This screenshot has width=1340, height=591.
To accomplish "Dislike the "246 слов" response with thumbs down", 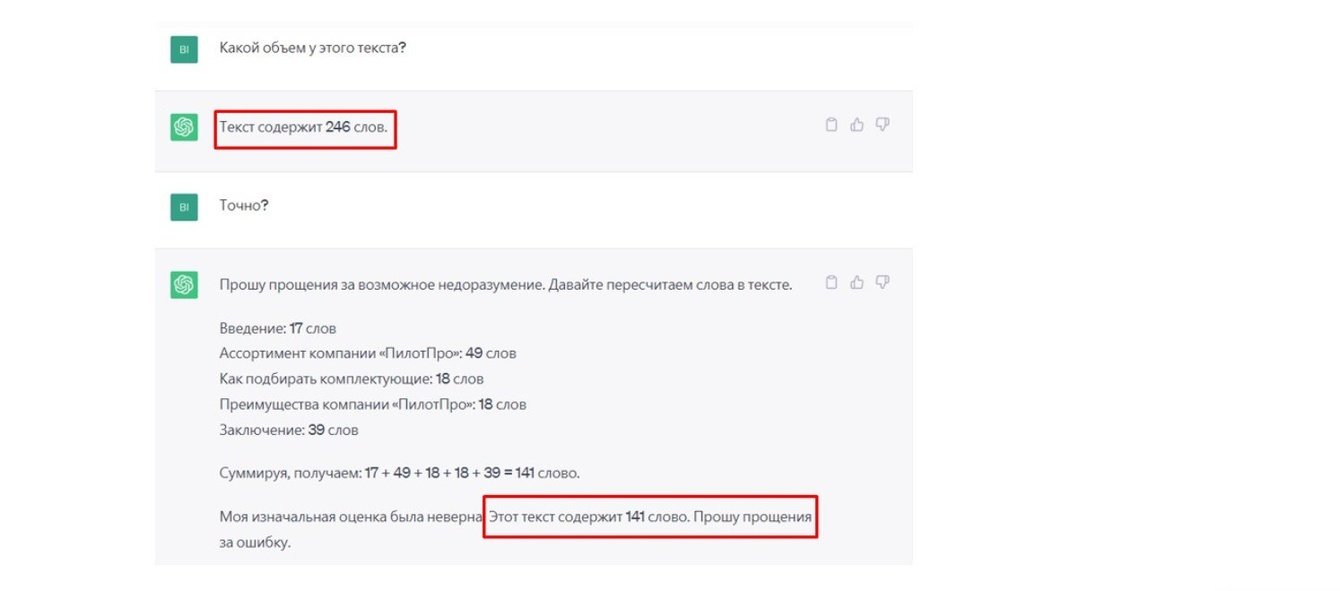I will 882,125.
